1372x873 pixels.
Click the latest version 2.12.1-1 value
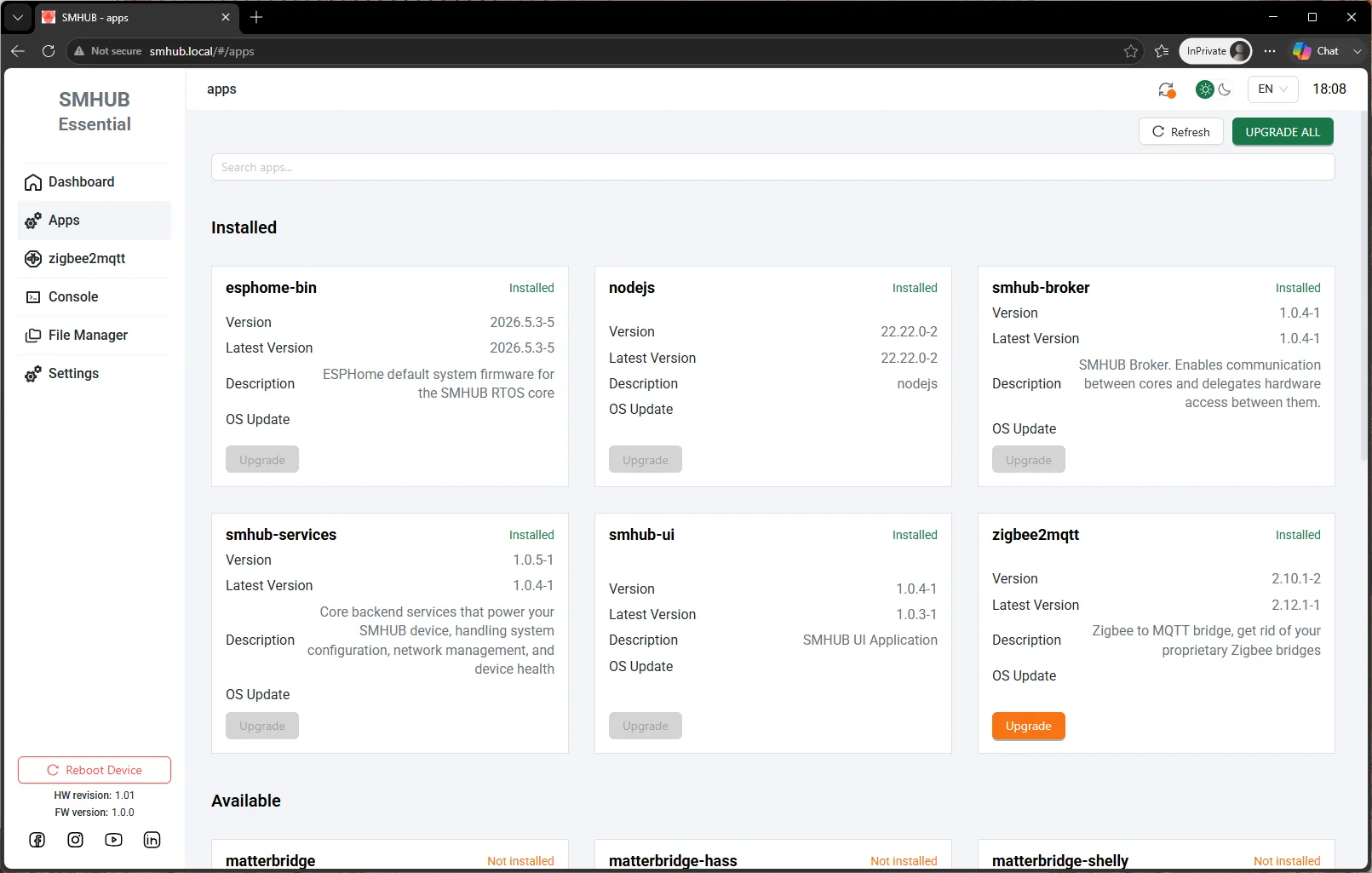point(1296,605)
